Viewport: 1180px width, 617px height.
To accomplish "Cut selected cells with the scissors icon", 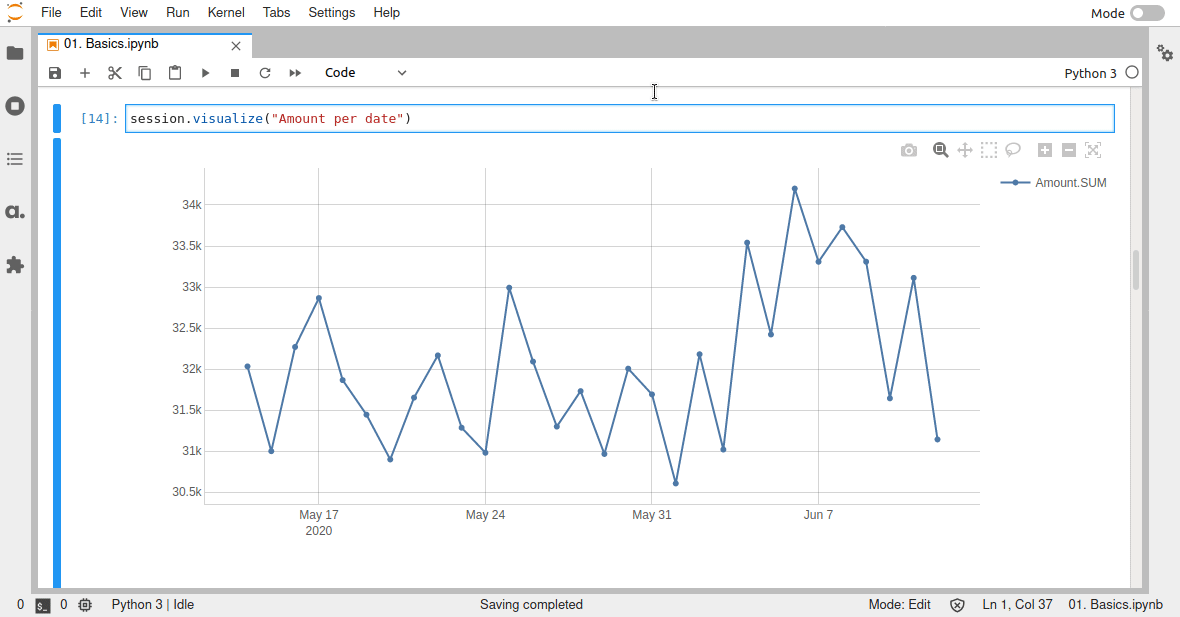I will (x=114, y=73).
